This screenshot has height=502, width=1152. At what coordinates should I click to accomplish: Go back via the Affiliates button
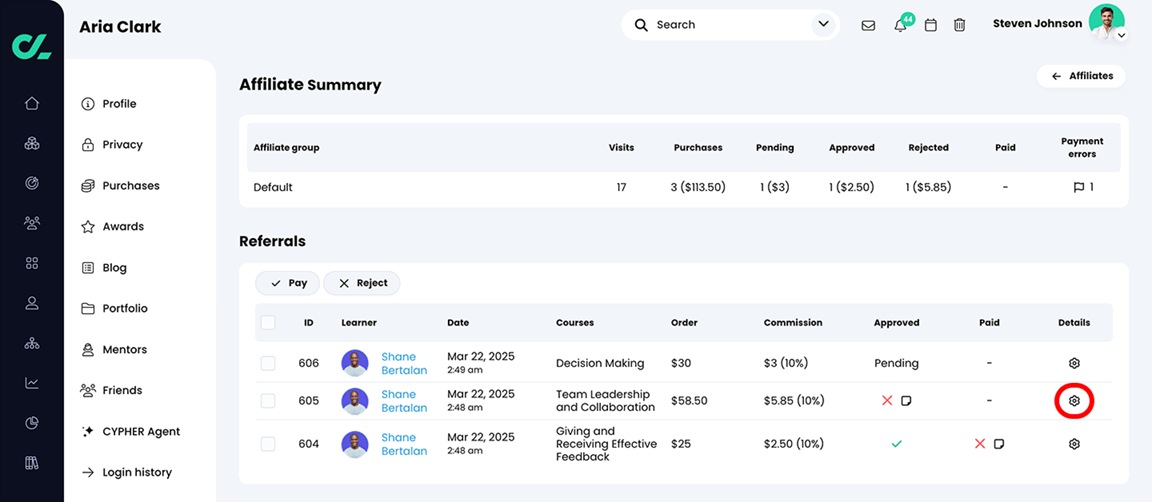(x=1081, y=76)
